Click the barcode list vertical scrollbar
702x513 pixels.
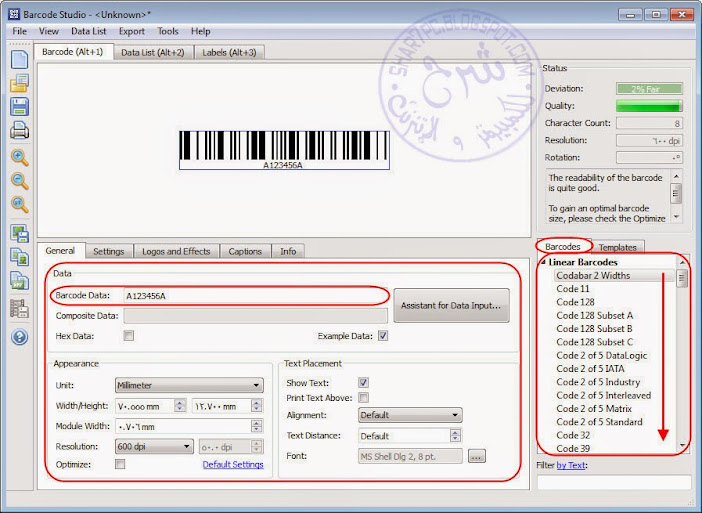coord(682,354)
